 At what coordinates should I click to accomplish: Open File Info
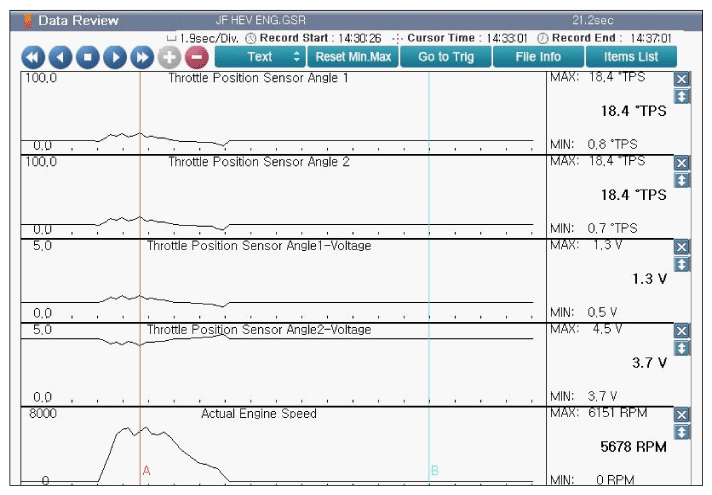(x=538, y=57)
